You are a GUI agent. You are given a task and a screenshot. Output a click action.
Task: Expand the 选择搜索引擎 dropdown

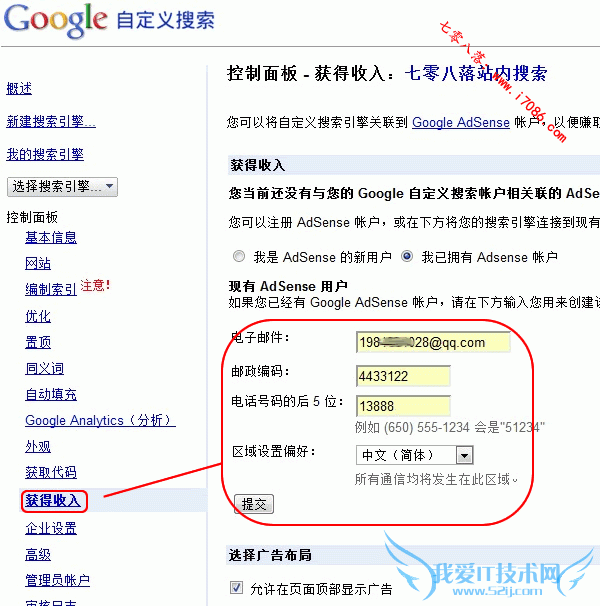62,187
